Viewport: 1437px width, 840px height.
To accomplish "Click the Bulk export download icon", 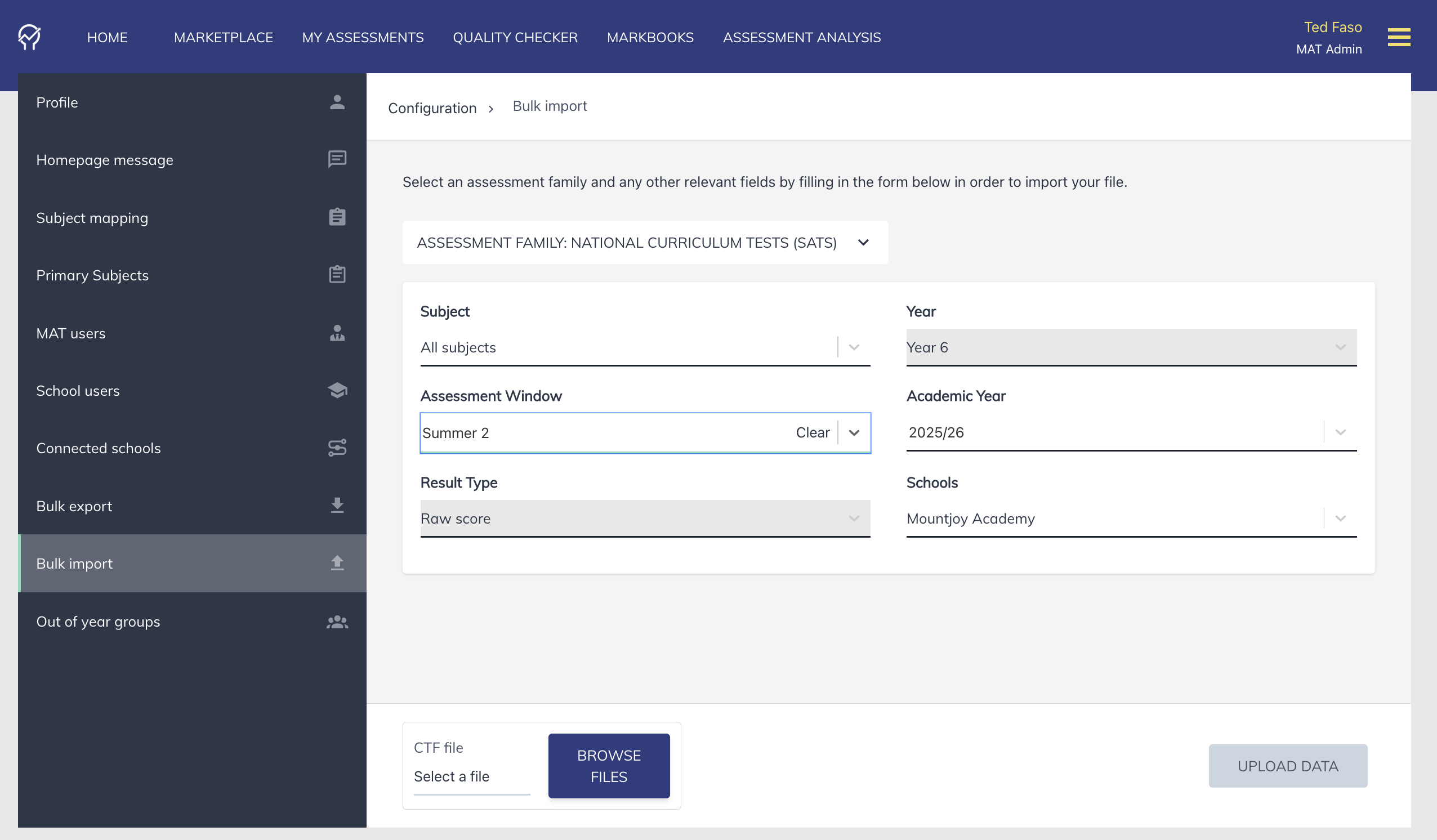I will coord(337,505).
